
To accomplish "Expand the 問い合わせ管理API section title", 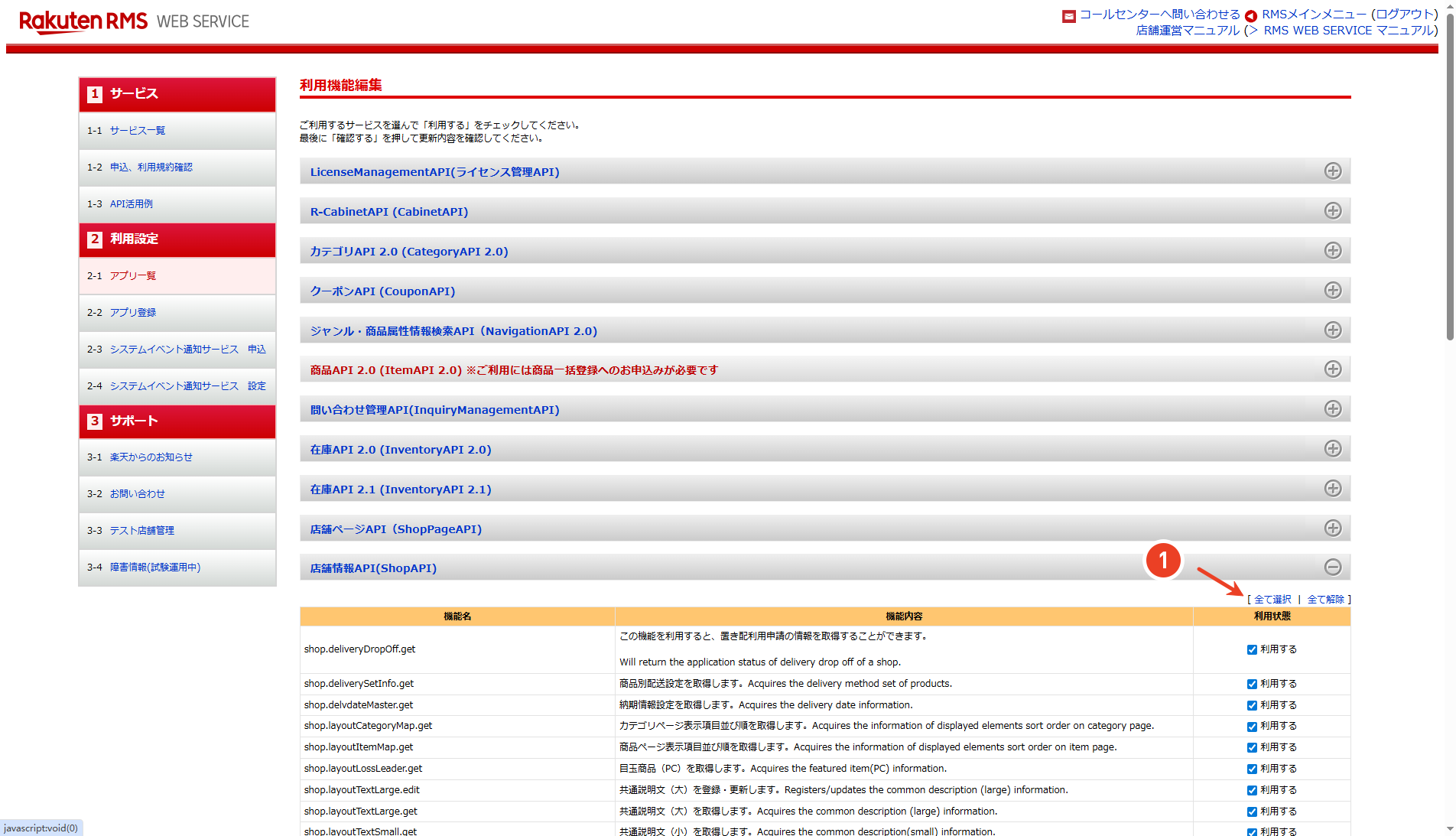I will point(434,410).
